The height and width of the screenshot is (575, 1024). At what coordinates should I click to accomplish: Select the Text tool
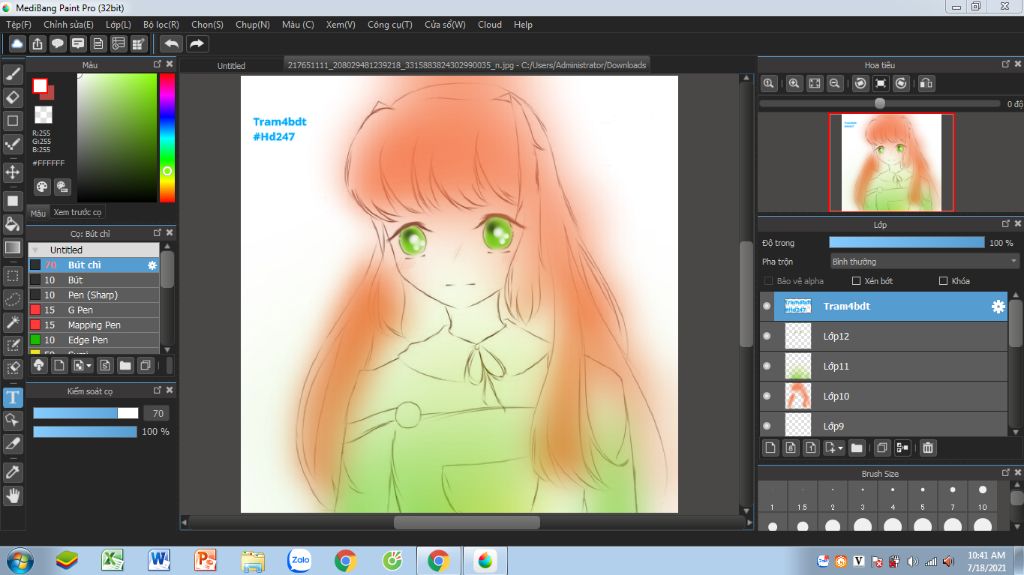tap(12, 397)
